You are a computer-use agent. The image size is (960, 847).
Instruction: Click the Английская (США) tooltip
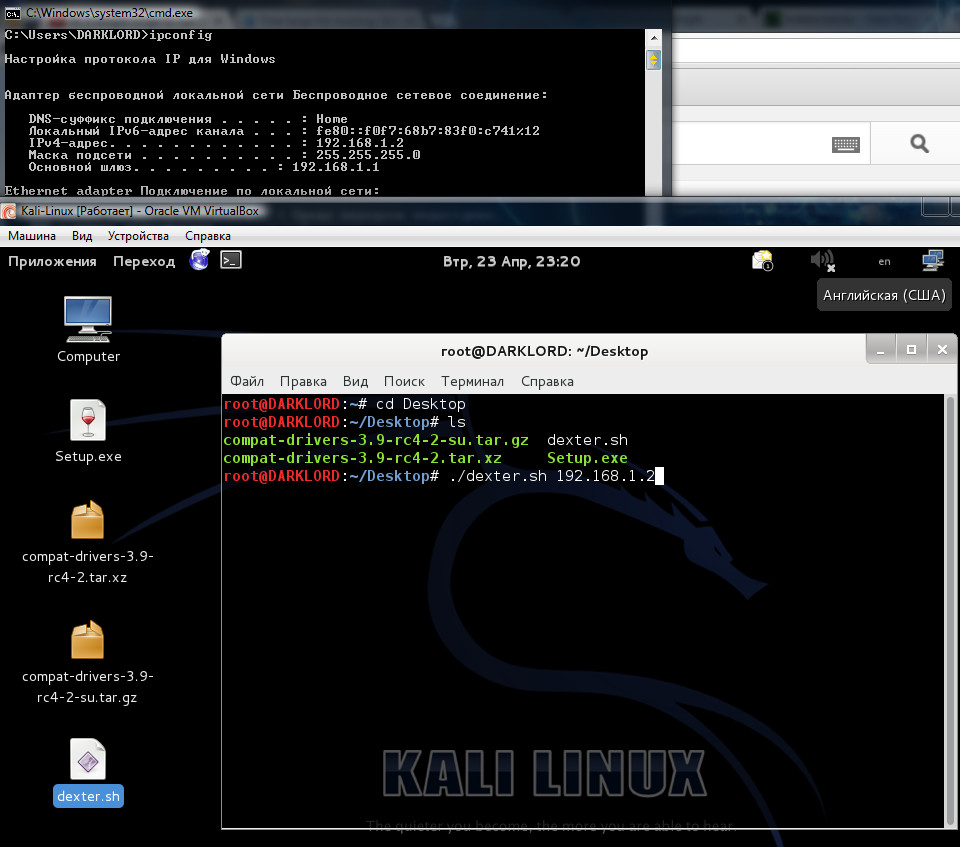pos(884,295)
